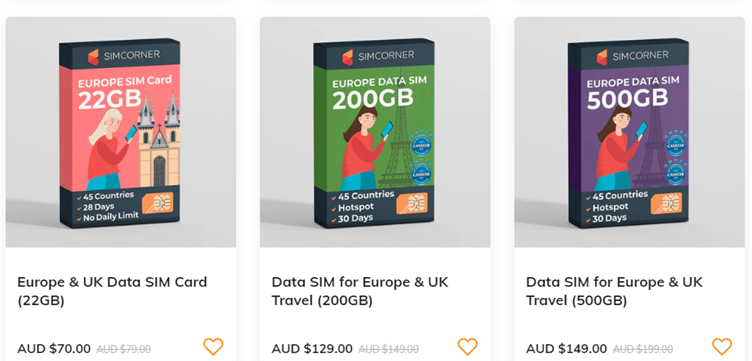
Task: Click the AUD $129.00 sale price
Action: (312, 349)
